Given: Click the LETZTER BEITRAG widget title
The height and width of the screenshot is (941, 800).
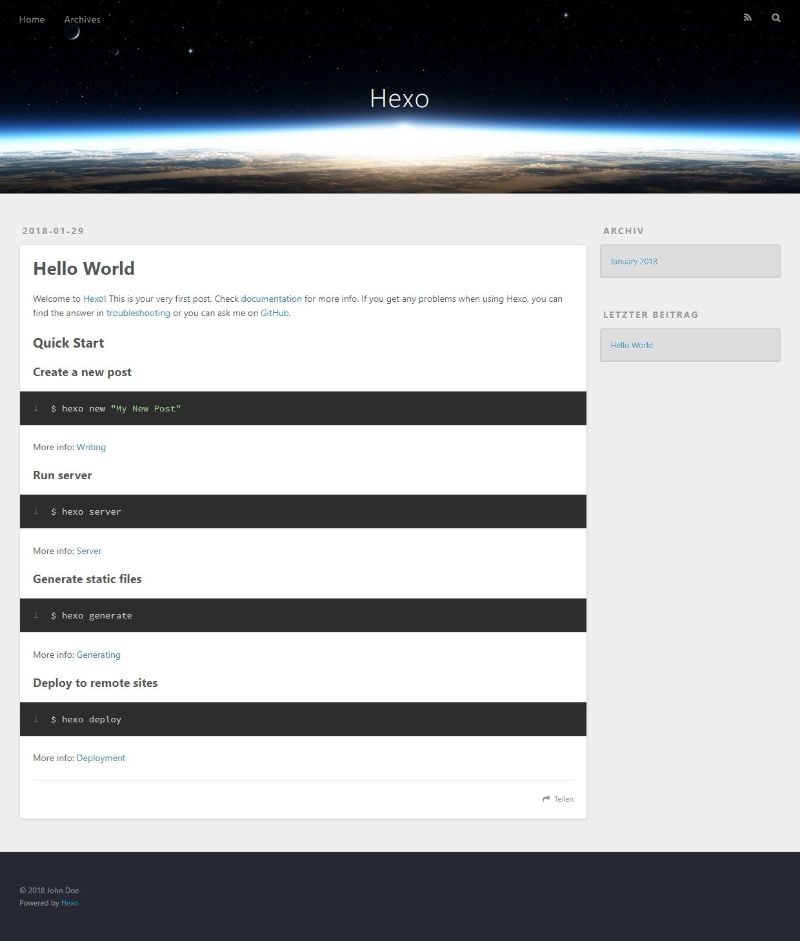Looking at the screenshot, I should [651, 314].
